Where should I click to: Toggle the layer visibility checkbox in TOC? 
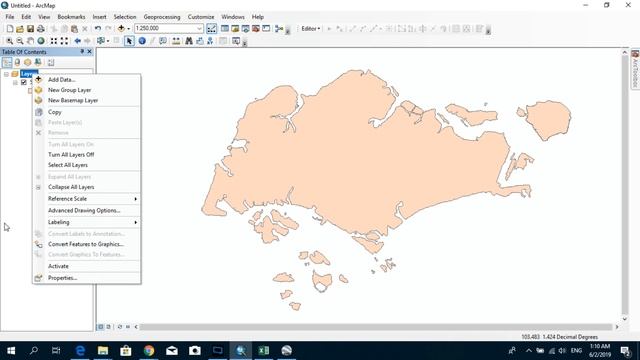[24, 82]
